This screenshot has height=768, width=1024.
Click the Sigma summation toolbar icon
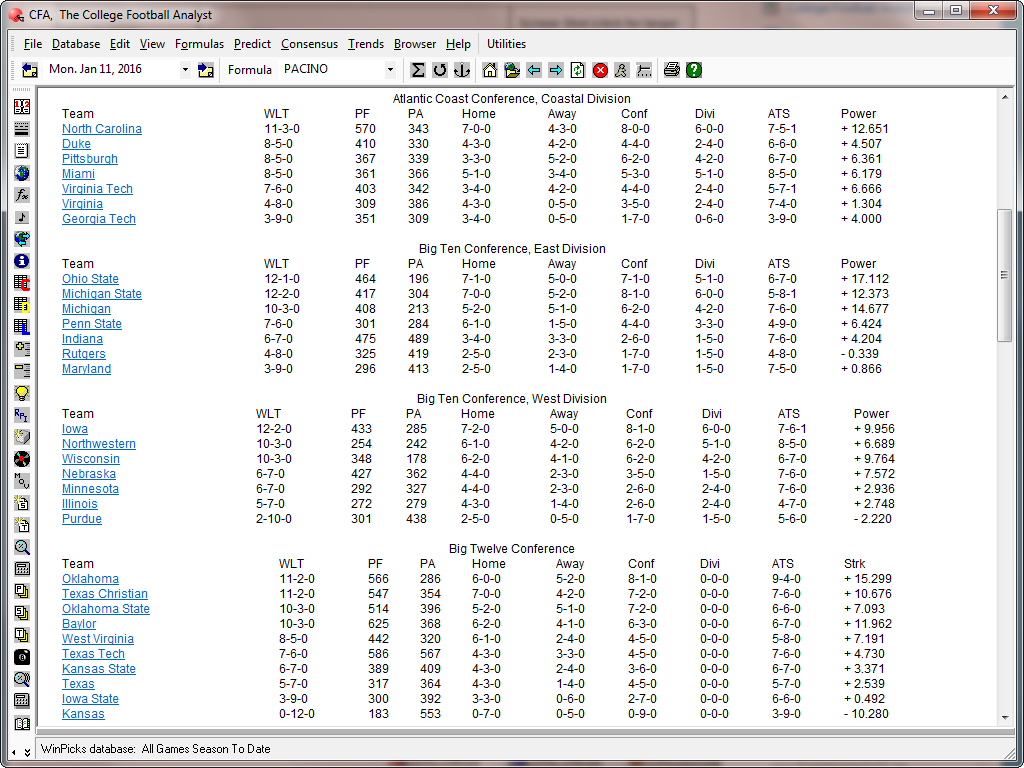coord(418,70)
